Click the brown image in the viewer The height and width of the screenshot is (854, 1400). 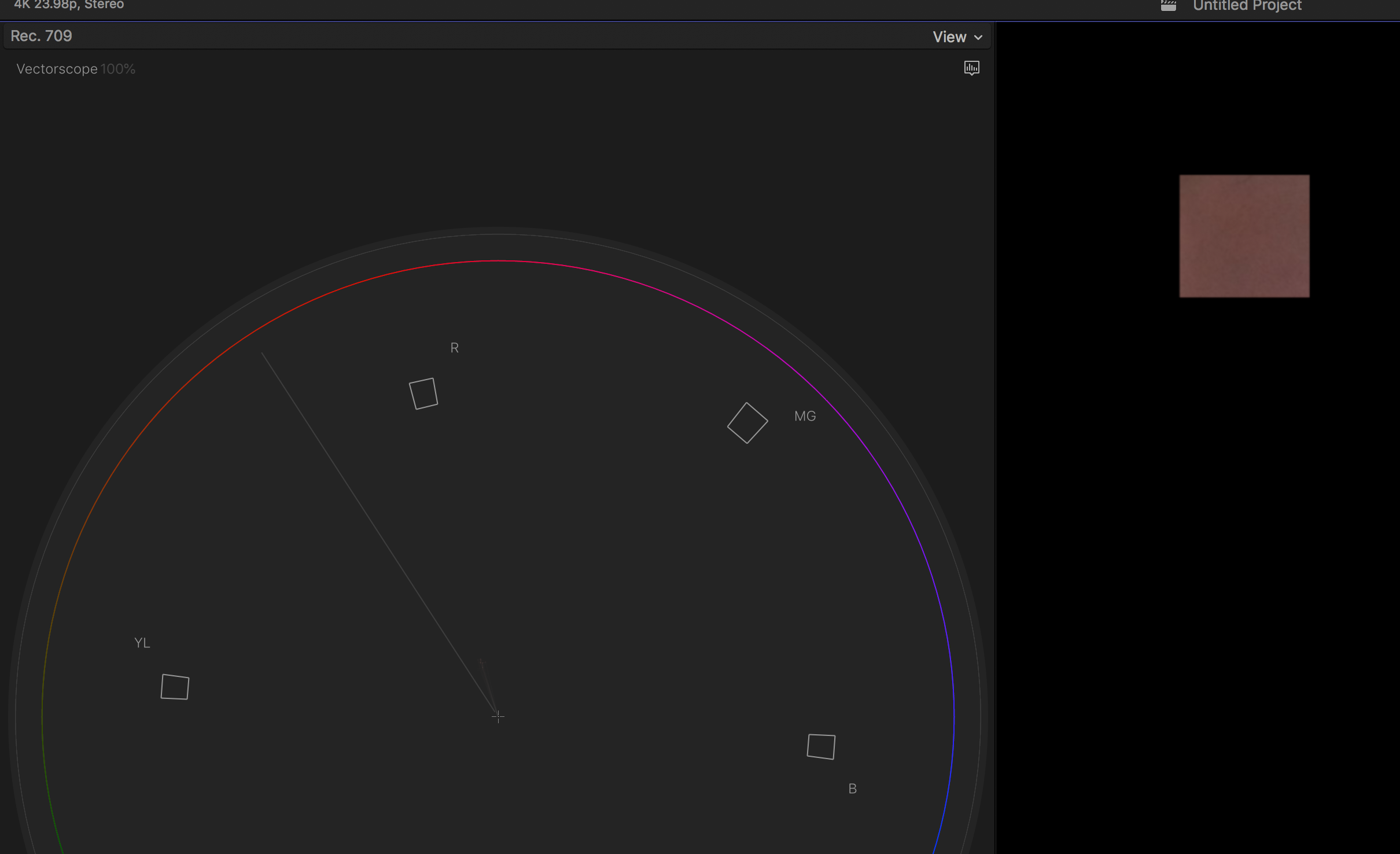(x=1244, y=236)
